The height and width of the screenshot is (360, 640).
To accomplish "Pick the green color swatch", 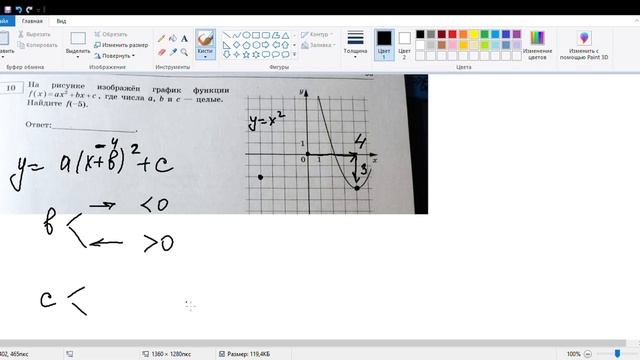I will pyautogui.click(x=484, y=34).
